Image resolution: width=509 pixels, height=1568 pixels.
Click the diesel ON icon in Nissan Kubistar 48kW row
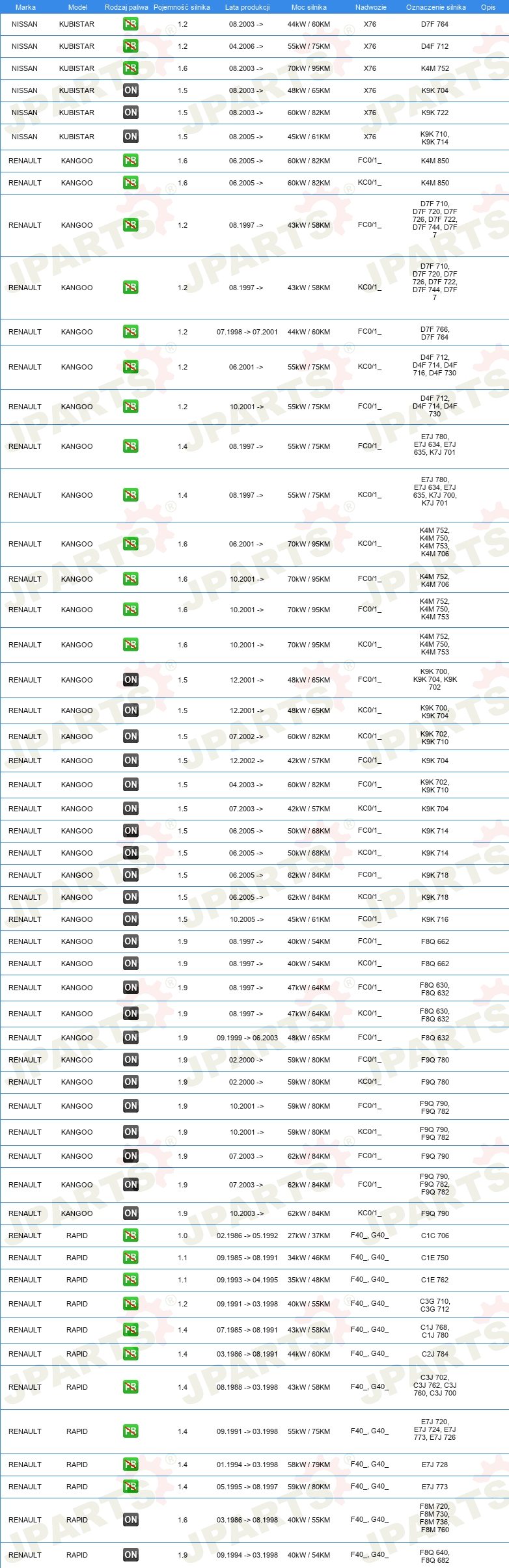[x=131, y=90]
